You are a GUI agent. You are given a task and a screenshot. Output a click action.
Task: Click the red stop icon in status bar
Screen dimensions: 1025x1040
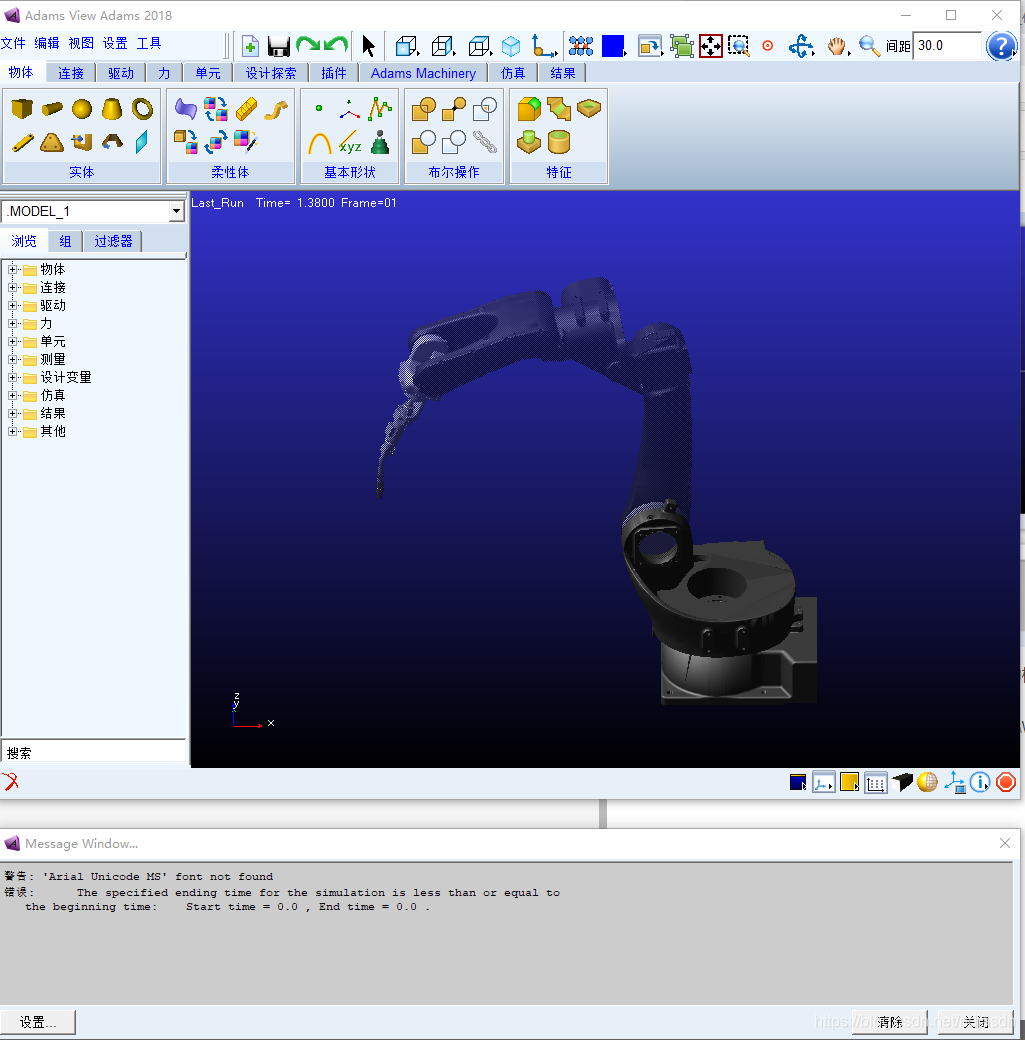click(x=1006, y=782)
